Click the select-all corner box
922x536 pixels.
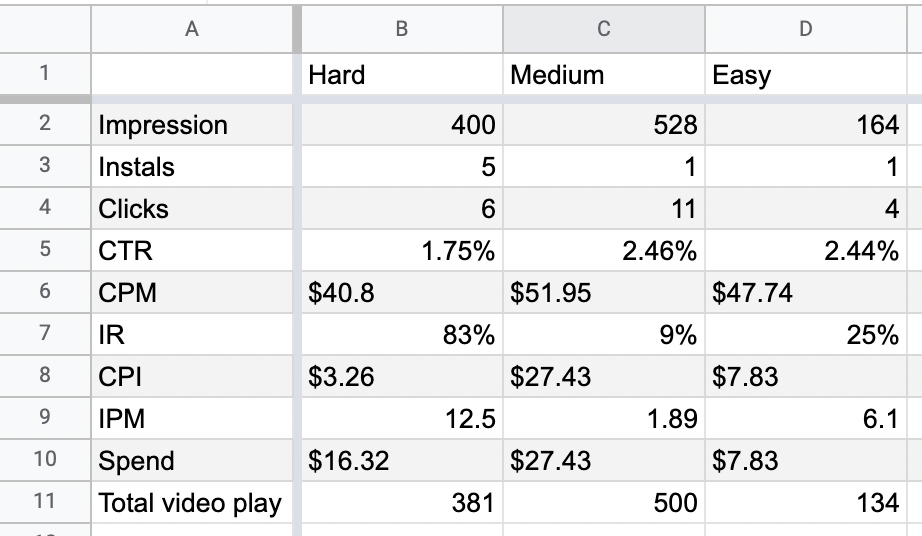[x=44, y=29]
